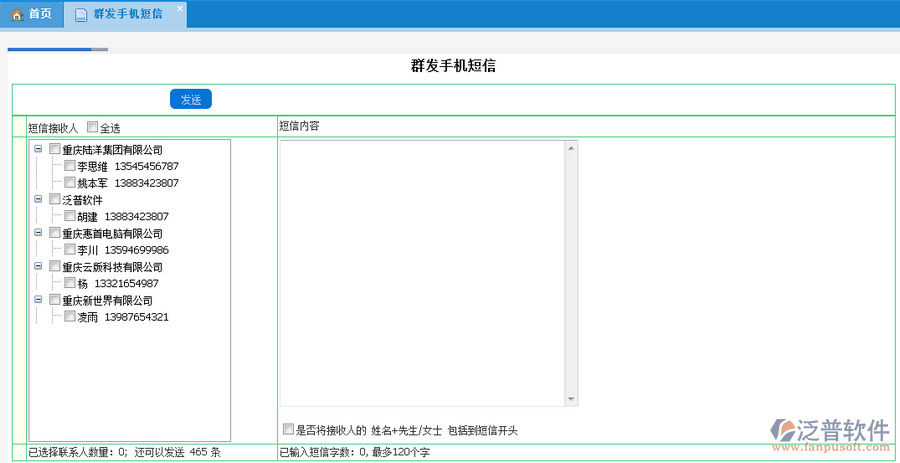Click inside the 短信内容 text area

(422, 272)
